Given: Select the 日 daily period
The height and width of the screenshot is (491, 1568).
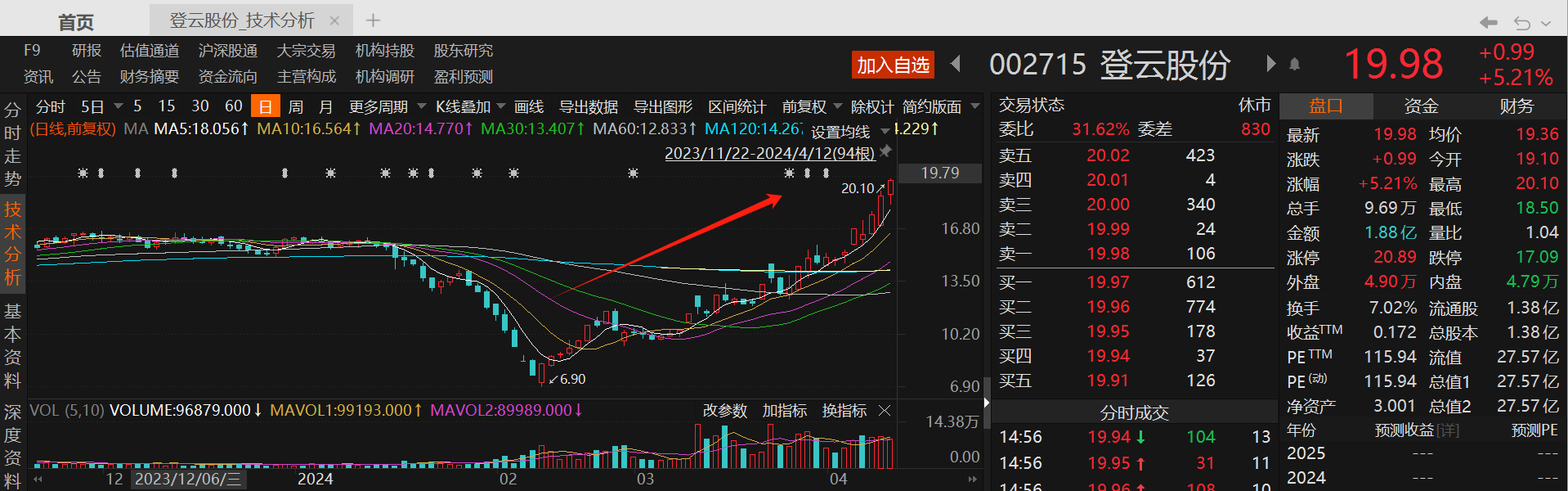Looking at the screenshot, I should [265, 106].
